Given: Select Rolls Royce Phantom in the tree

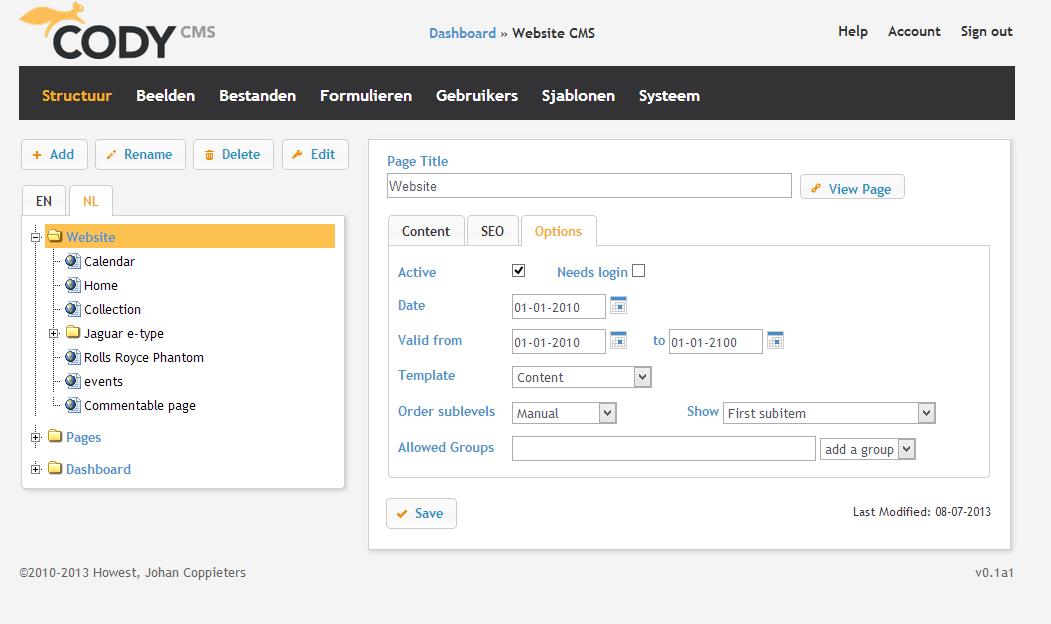Looking at the screenshot, I should [143, 357].
